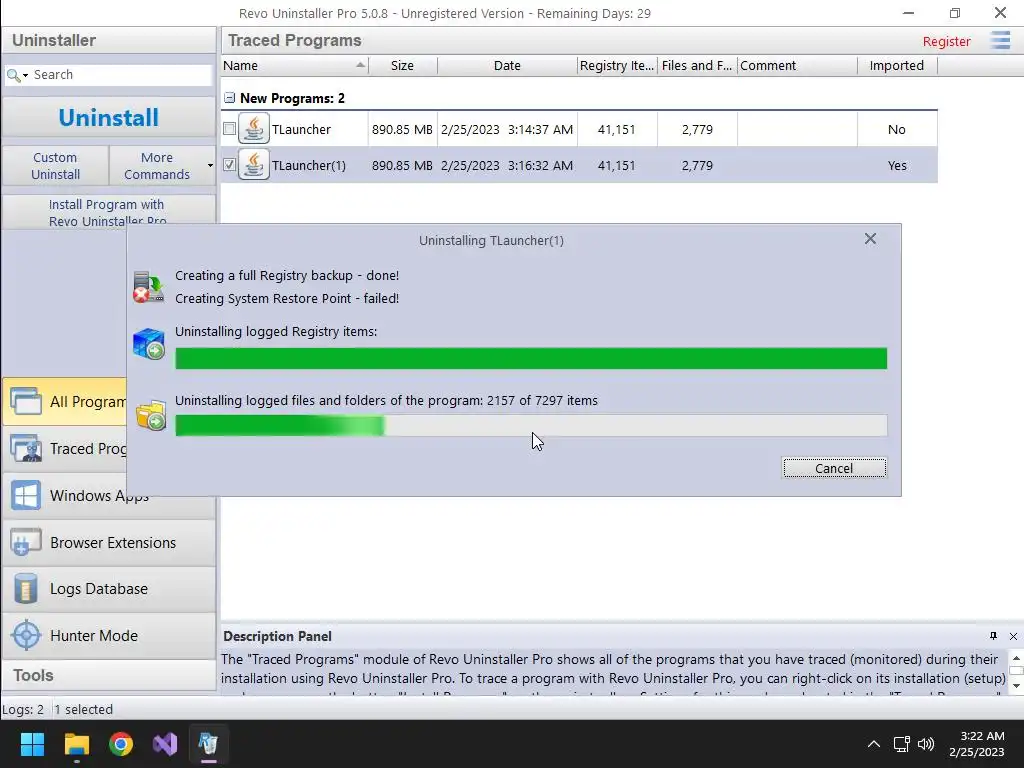Click the big Uninstall button
The width and height of the screenshot is (1024, 768).
click(108, 118)
